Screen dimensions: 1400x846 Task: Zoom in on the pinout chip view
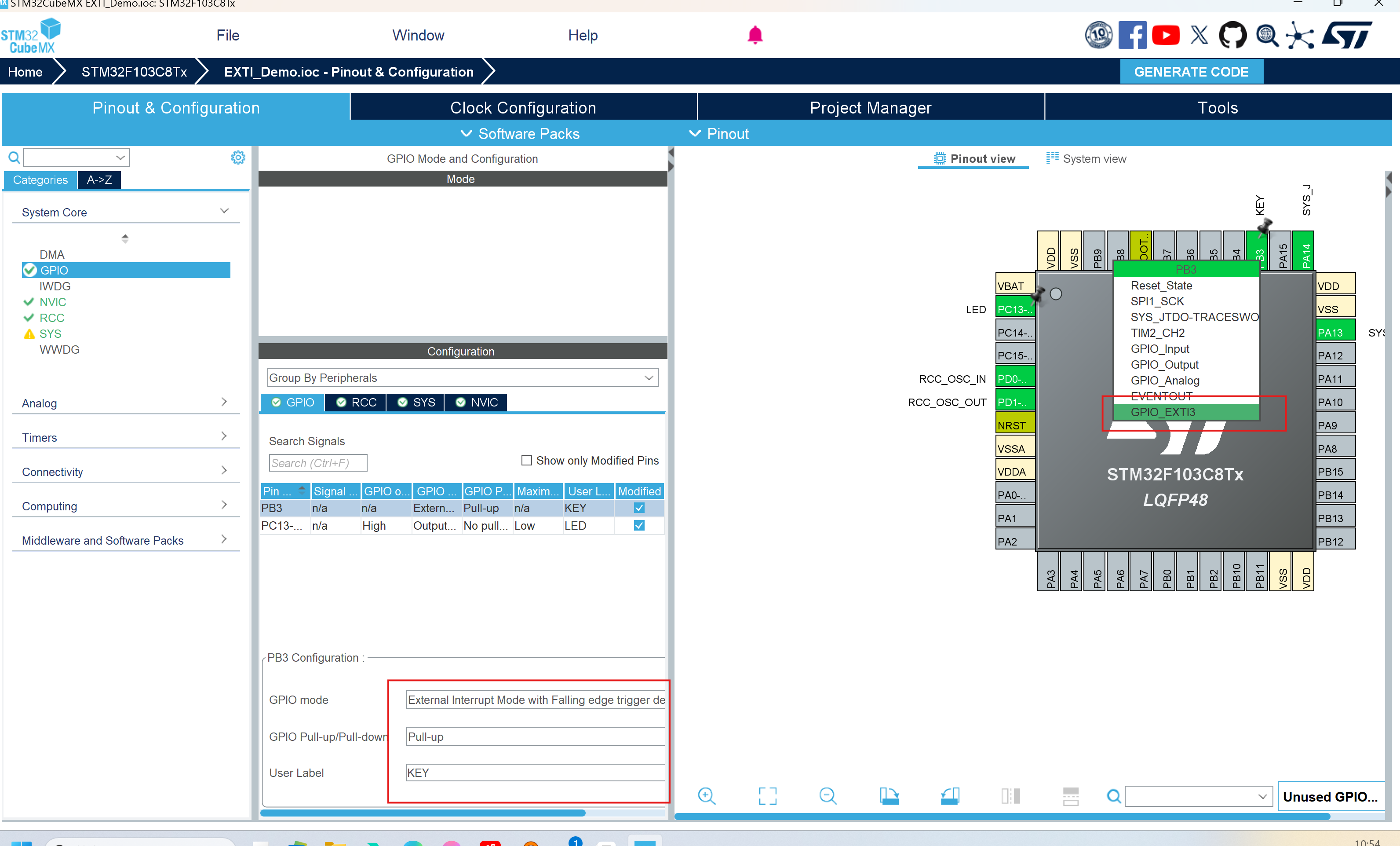pyautogui.click(x=706, y=796)
